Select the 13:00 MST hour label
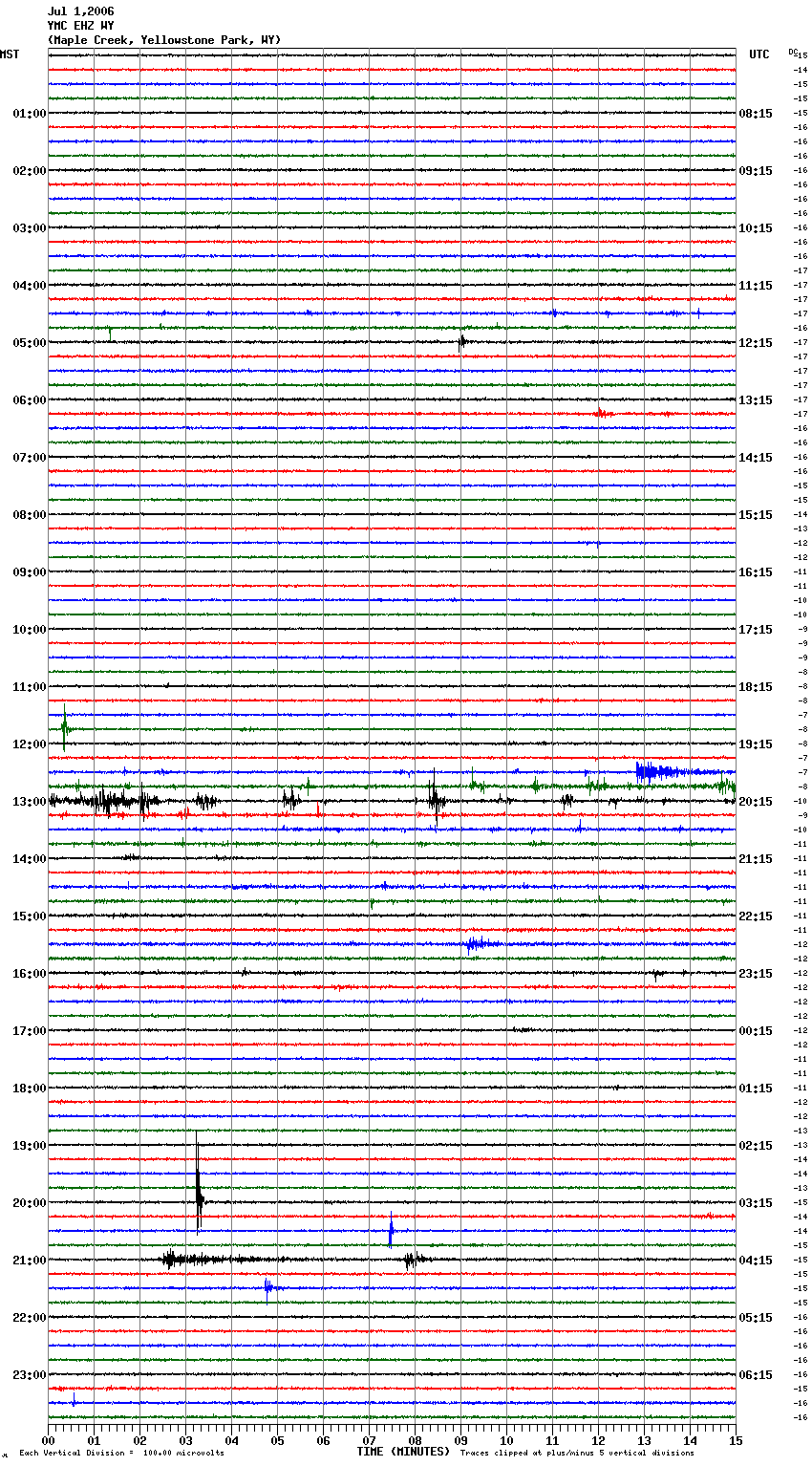The width and height of the screenshot is (812, 1466). pos(29,802)
